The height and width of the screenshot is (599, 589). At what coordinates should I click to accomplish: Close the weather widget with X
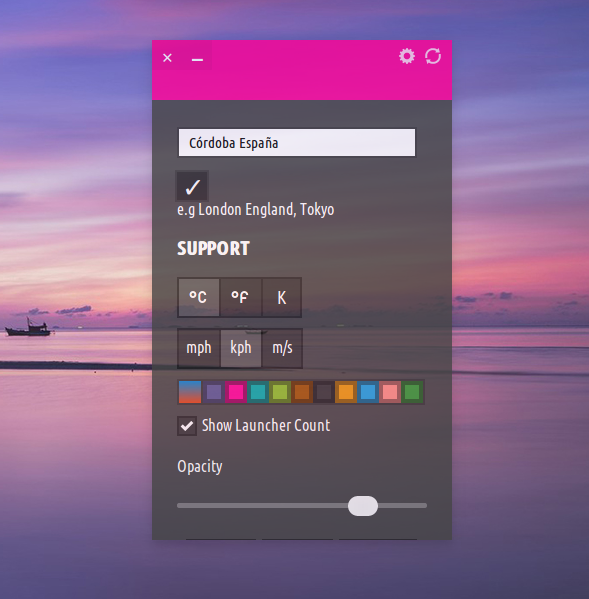tap(167, 58)
